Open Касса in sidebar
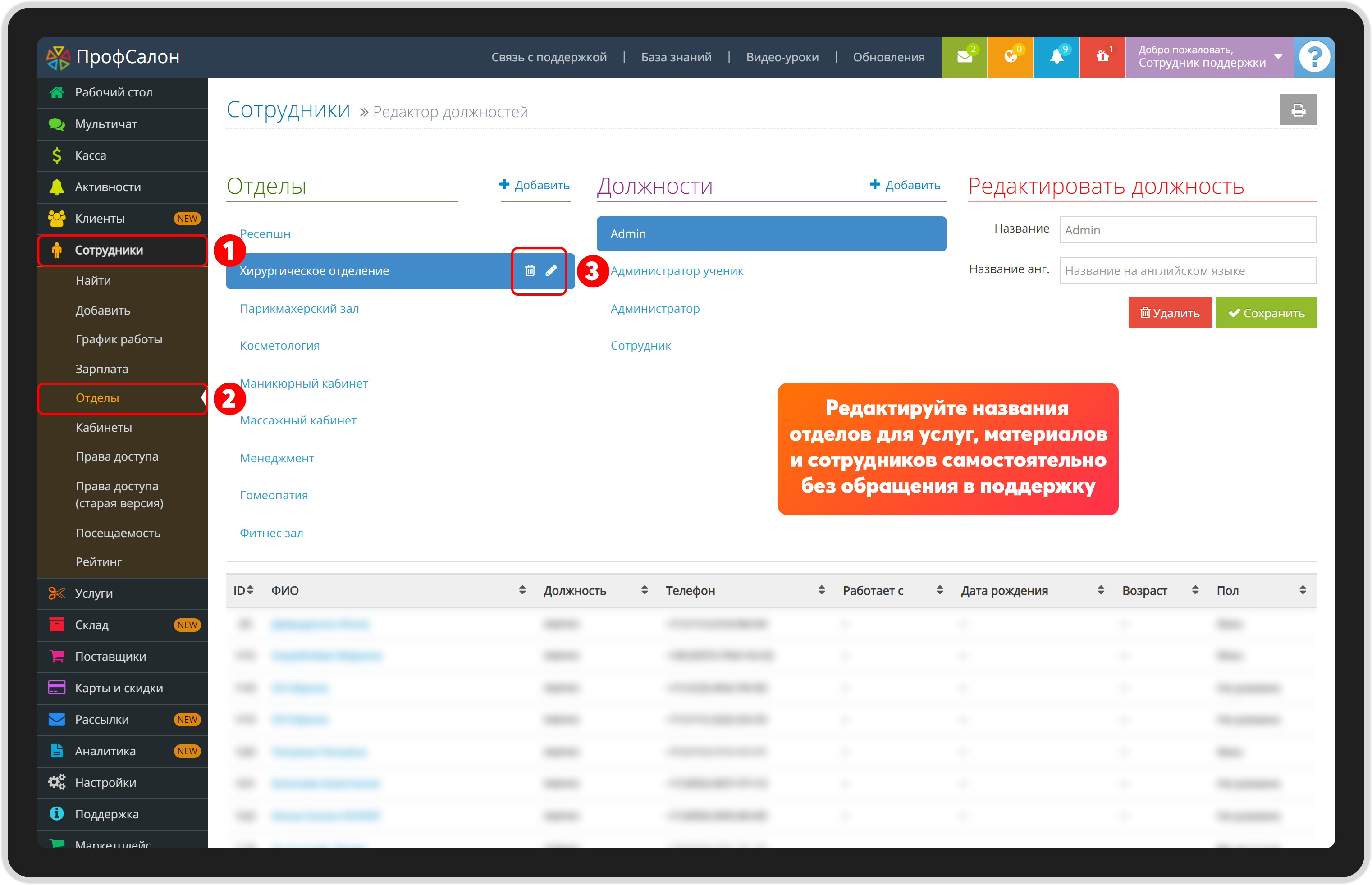1372x885 pixels. pos(123,156)
